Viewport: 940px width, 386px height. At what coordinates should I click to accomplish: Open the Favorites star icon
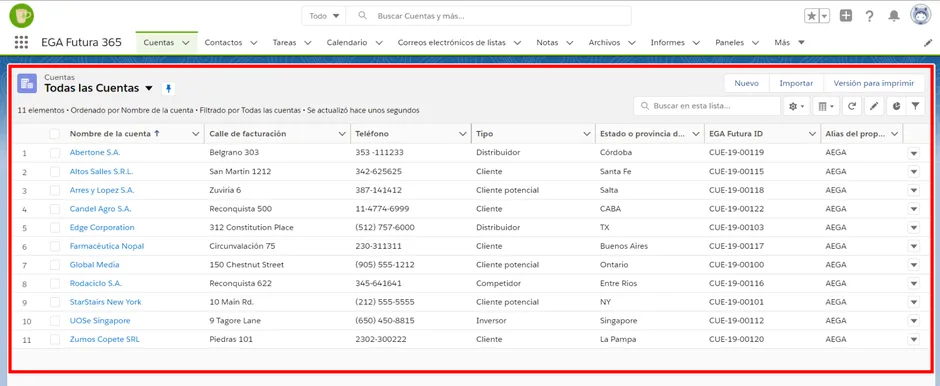tap(811, 16)
